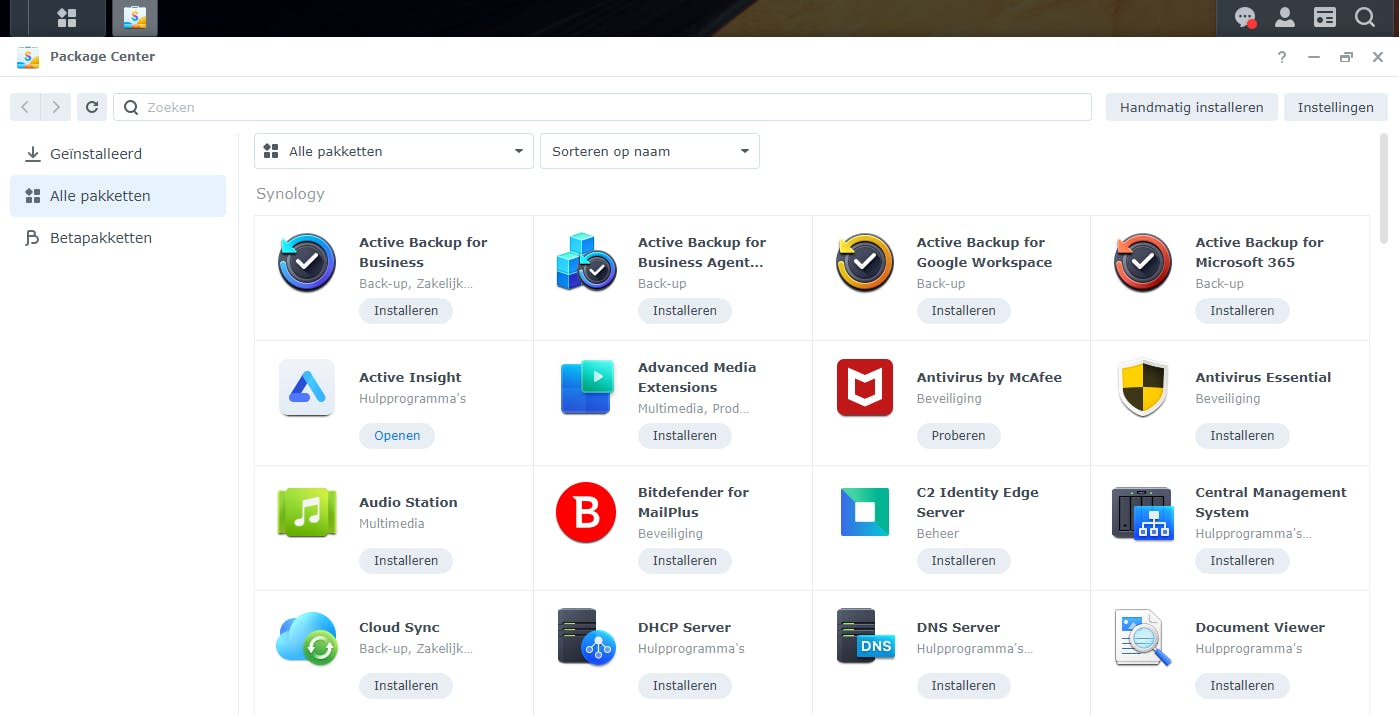Open DHCP Server package title

[x=684, y=628]
